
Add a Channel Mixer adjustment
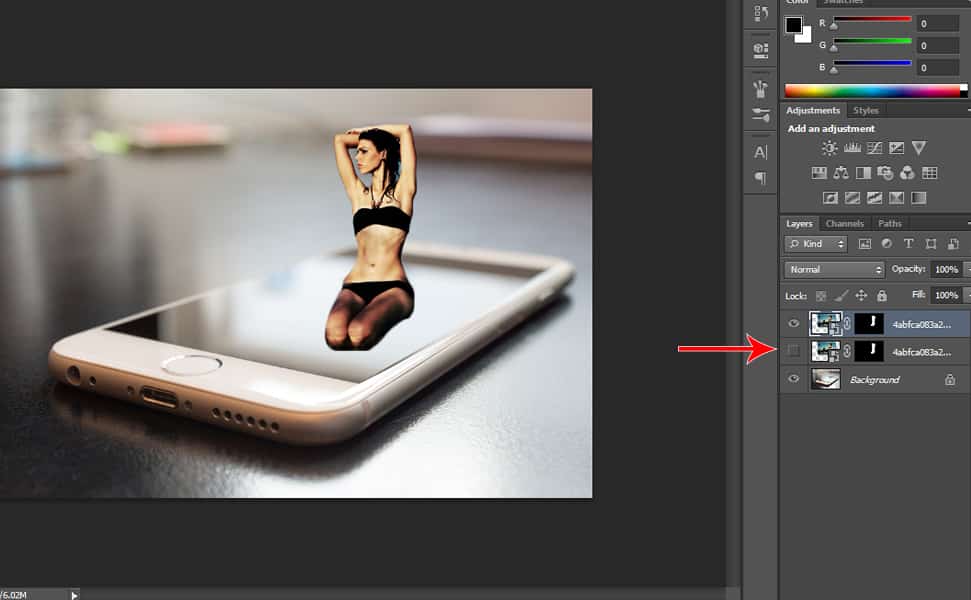pos(907,173)
